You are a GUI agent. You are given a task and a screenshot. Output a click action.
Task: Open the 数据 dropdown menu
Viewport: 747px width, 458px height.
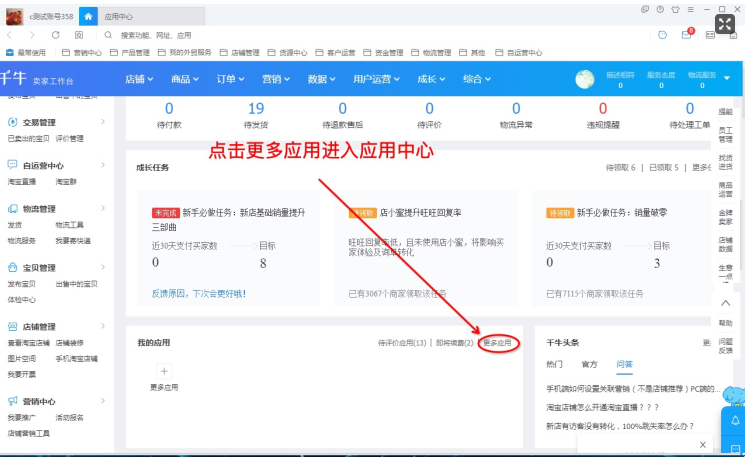(x=322, y=79)
